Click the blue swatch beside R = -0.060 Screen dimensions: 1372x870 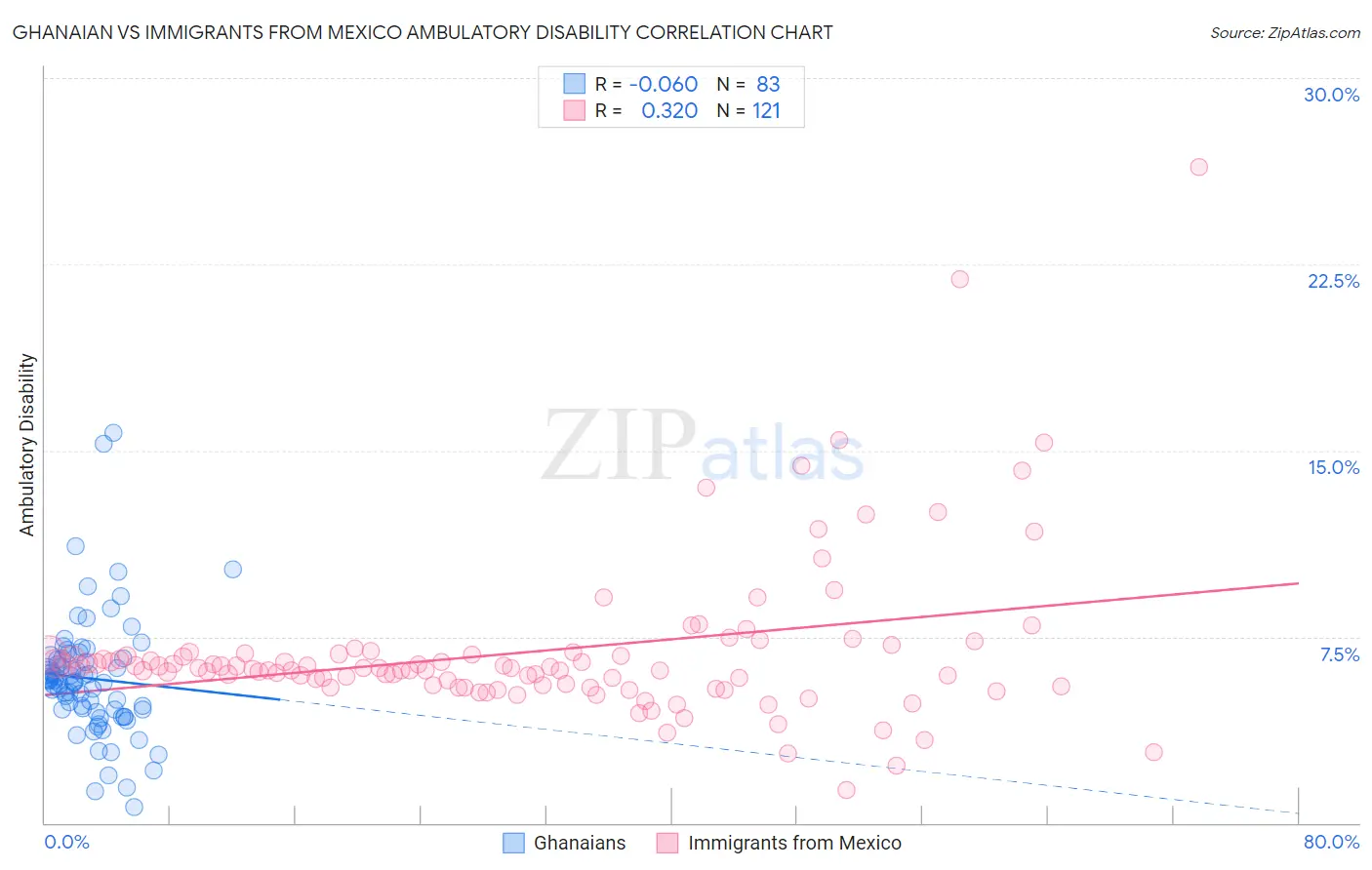click(574, 84)
